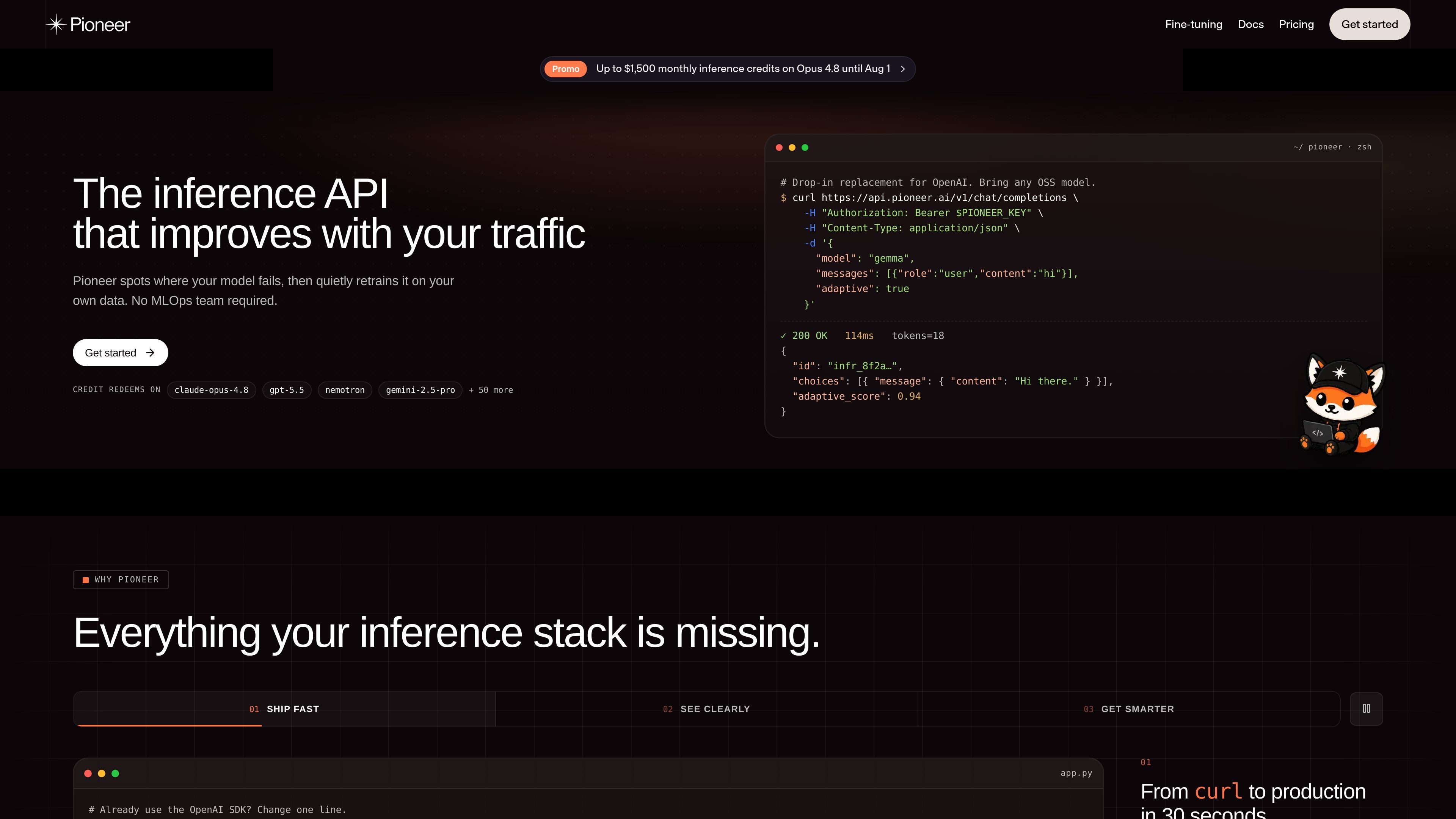Click the "app.py" file name label
The width and height of the screenshot is (1456, 819).
(1076, 773)
